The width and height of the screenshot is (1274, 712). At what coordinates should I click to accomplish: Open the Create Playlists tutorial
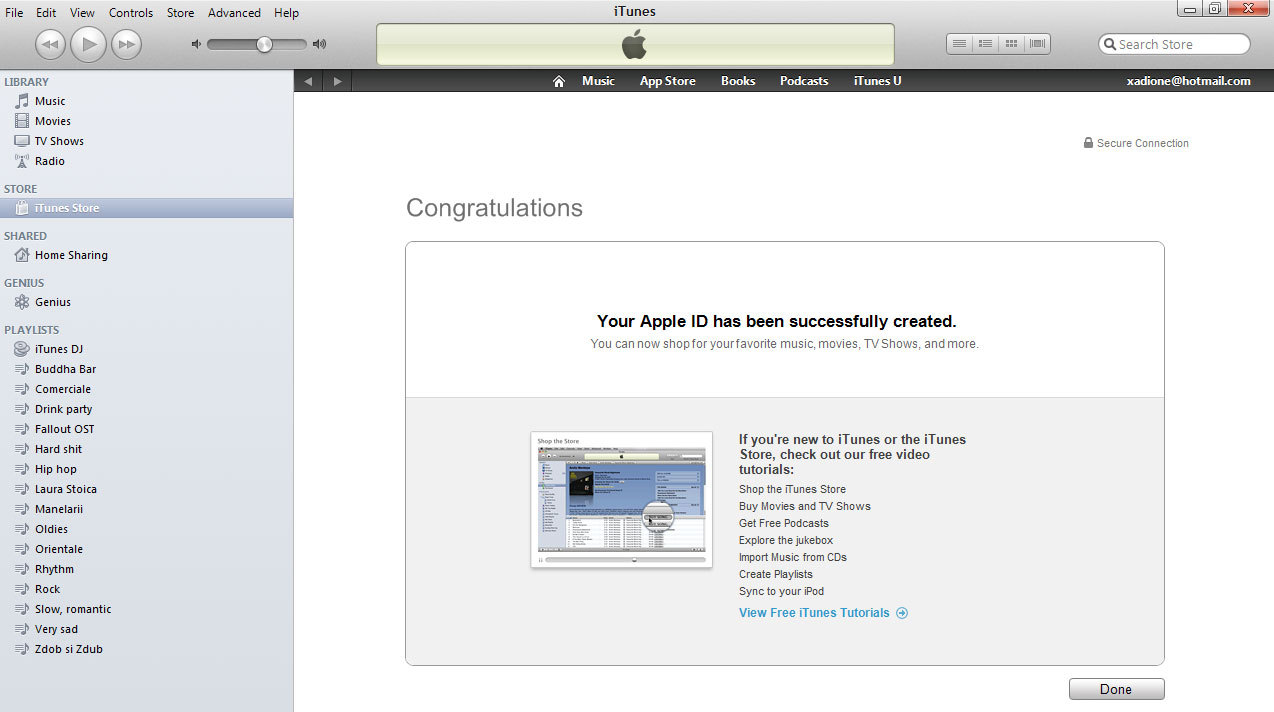point(776,574)
